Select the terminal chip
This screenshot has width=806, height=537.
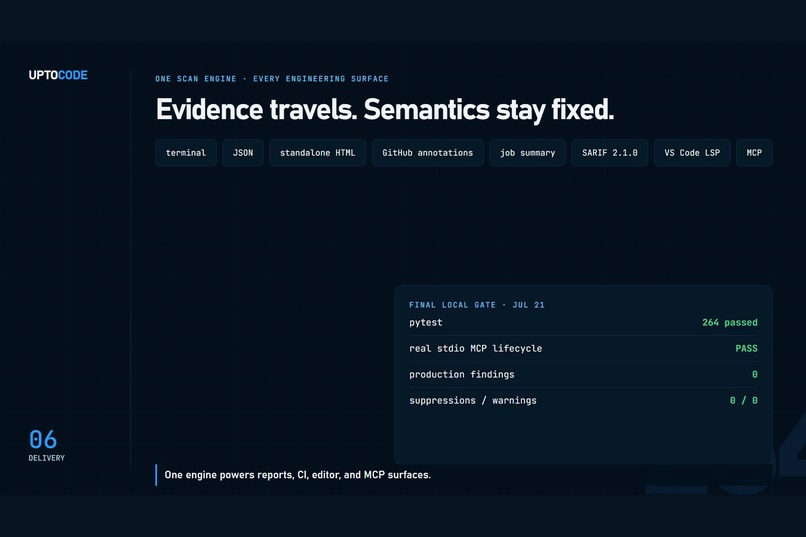point(186,153)
